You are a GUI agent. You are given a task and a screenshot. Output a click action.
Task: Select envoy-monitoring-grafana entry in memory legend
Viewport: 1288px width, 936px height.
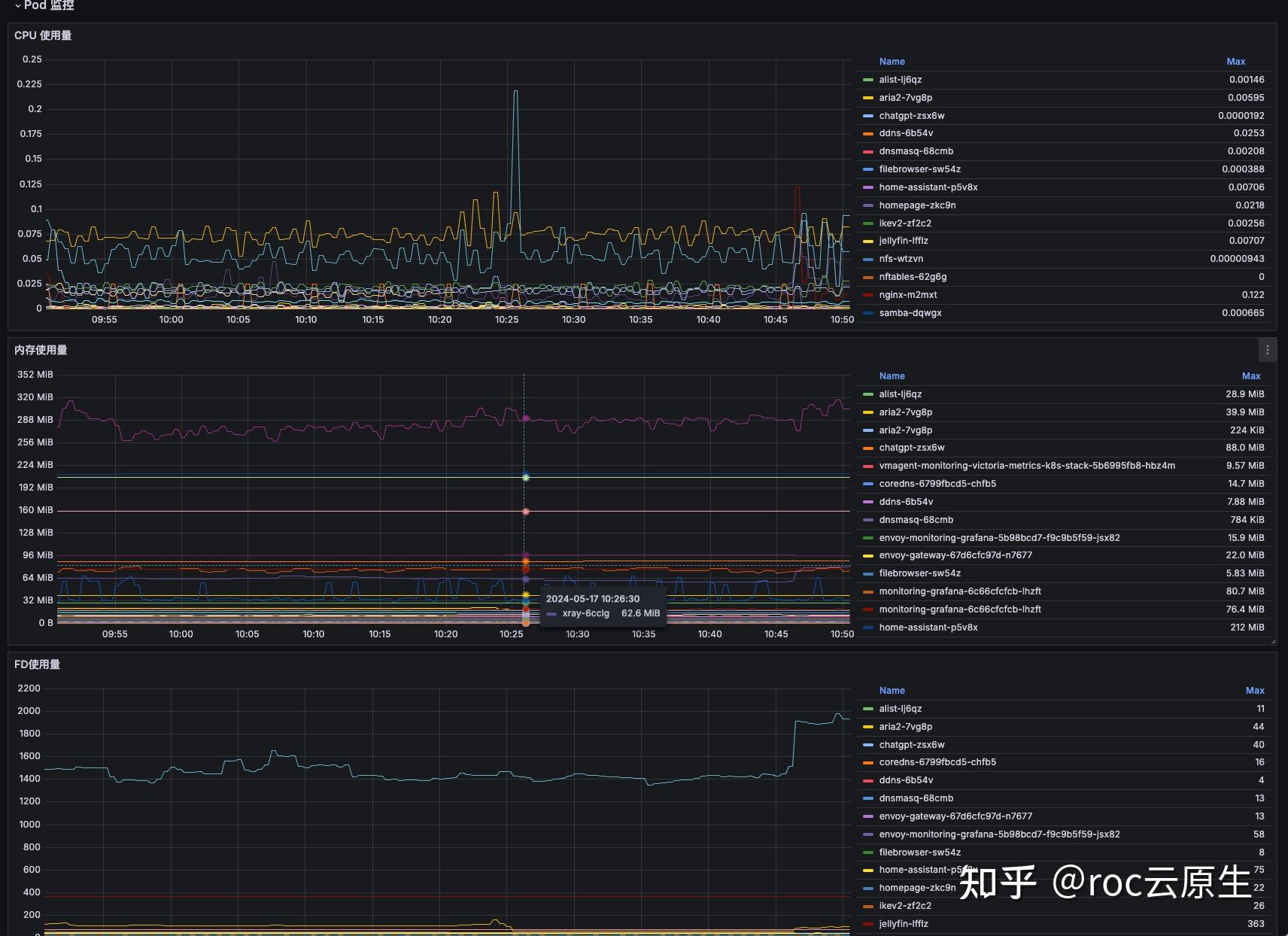coord(999,538)
